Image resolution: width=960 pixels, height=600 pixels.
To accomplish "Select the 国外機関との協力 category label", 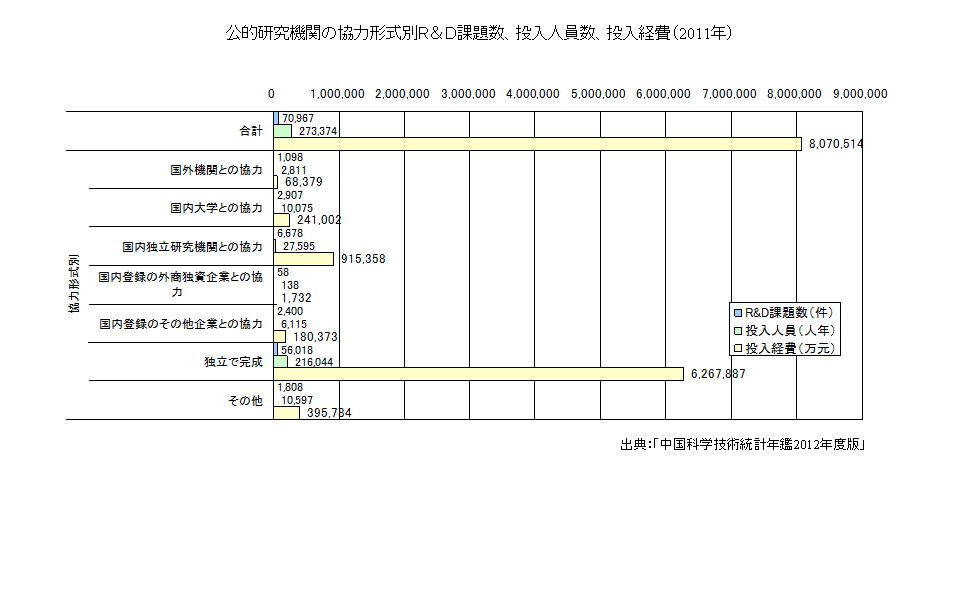I will (x=216, y=170).
